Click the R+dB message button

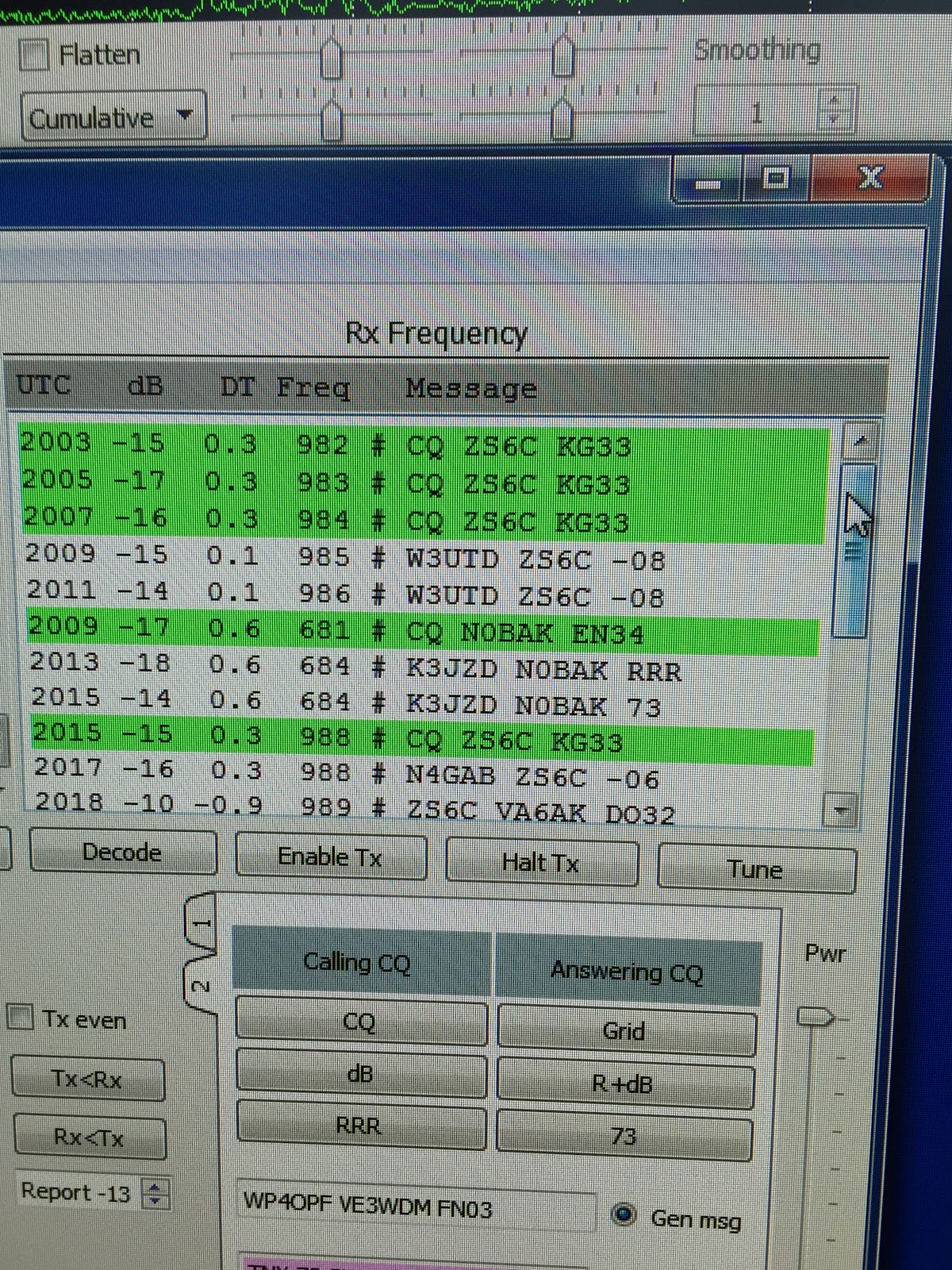point(624,1083)
